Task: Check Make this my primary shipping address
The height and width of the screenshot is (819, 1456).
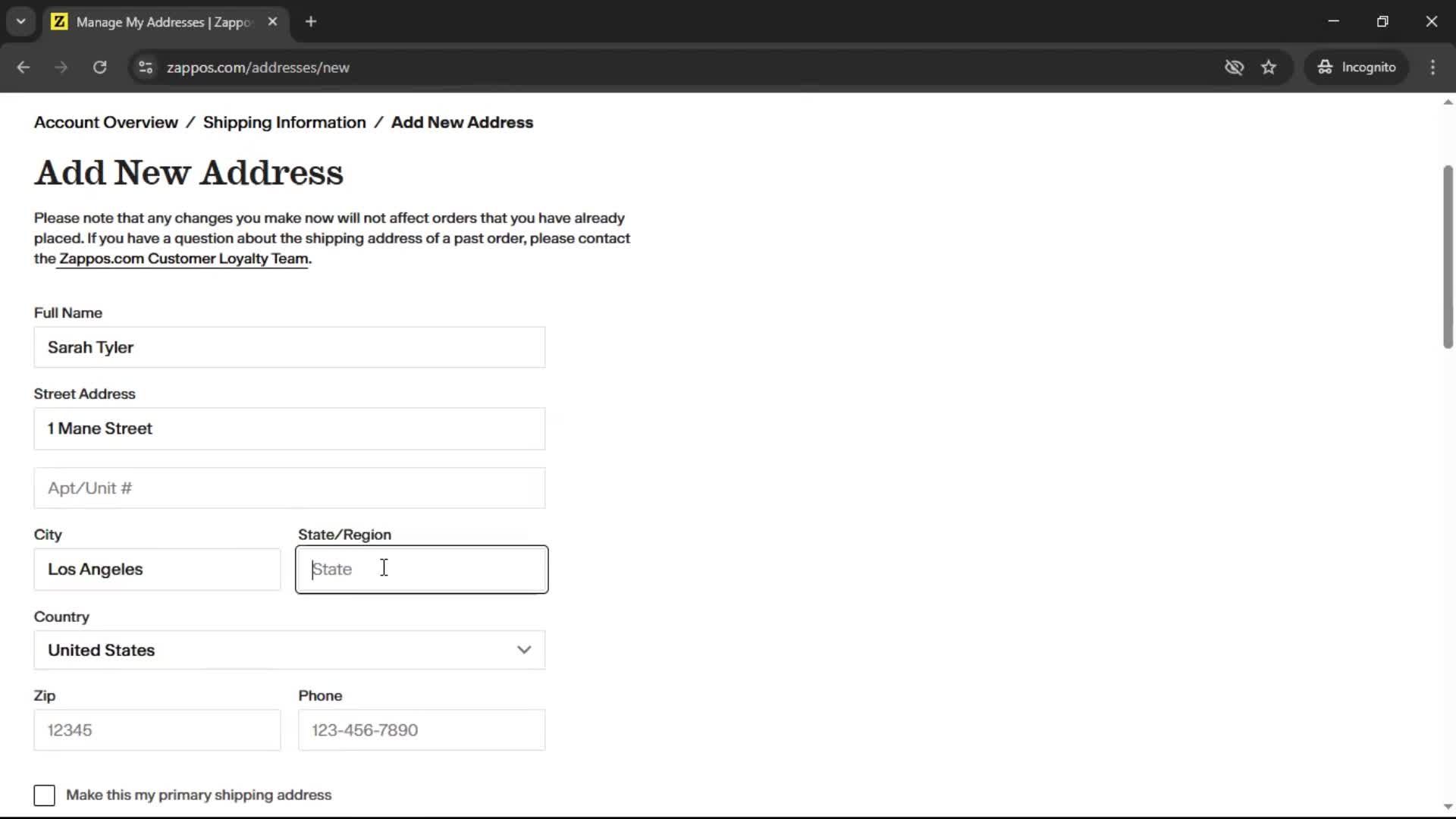Action: (x=45, y=795)
